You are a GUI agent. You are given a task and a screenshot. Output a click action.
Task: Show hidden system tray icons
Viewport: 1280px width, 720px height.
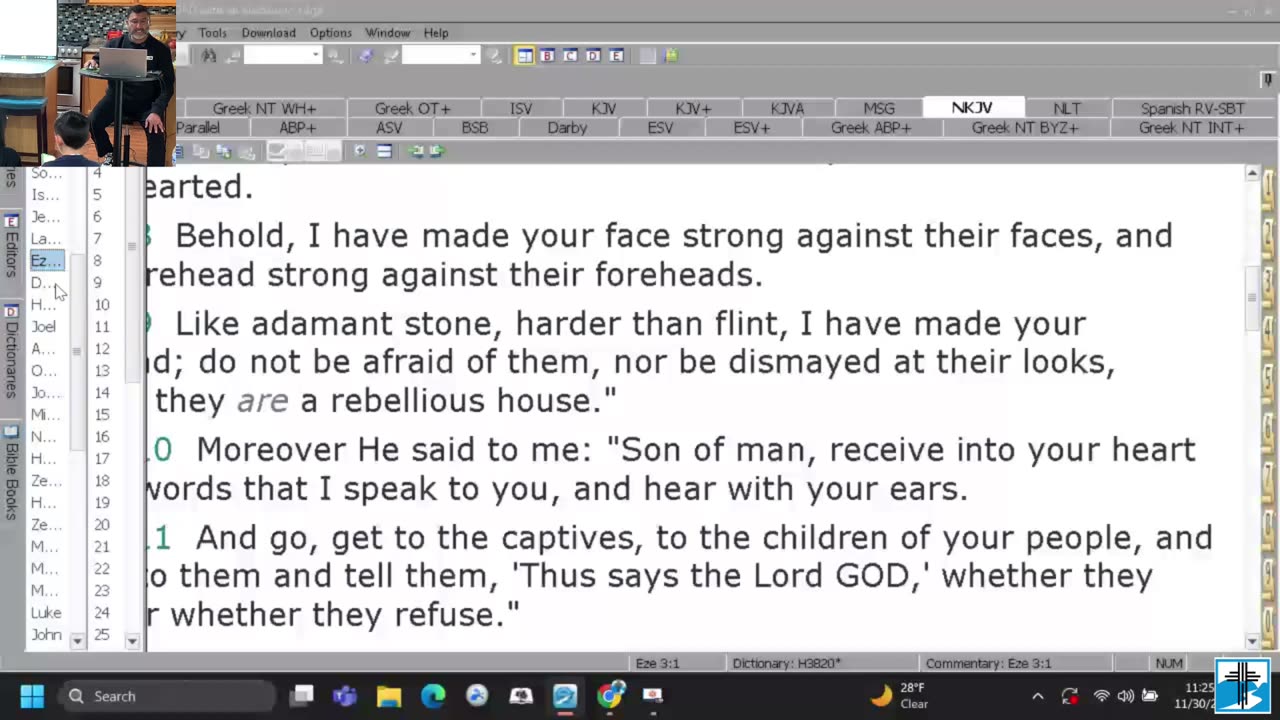[1037, 696]
